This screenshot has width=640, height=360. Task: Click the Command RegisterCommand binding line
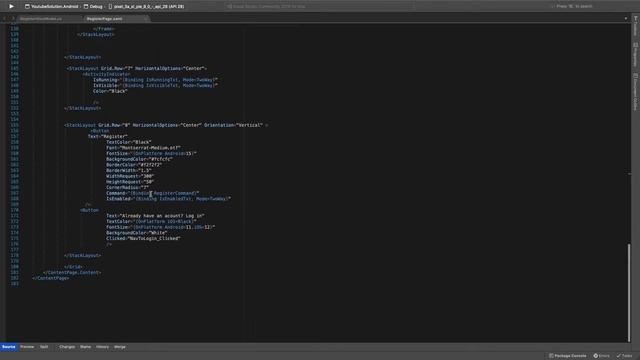point(153,193)
